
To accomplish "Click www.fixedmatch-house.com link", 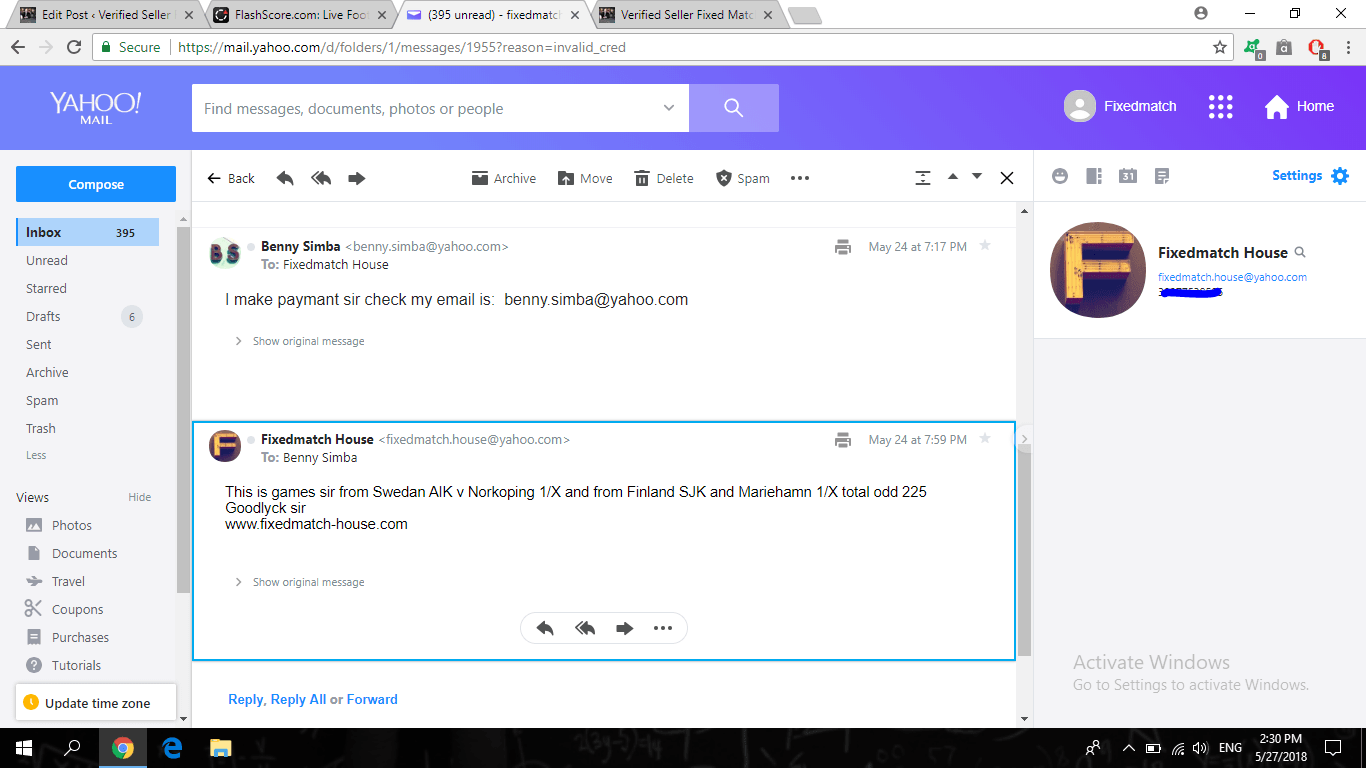I will coord(316,524).
